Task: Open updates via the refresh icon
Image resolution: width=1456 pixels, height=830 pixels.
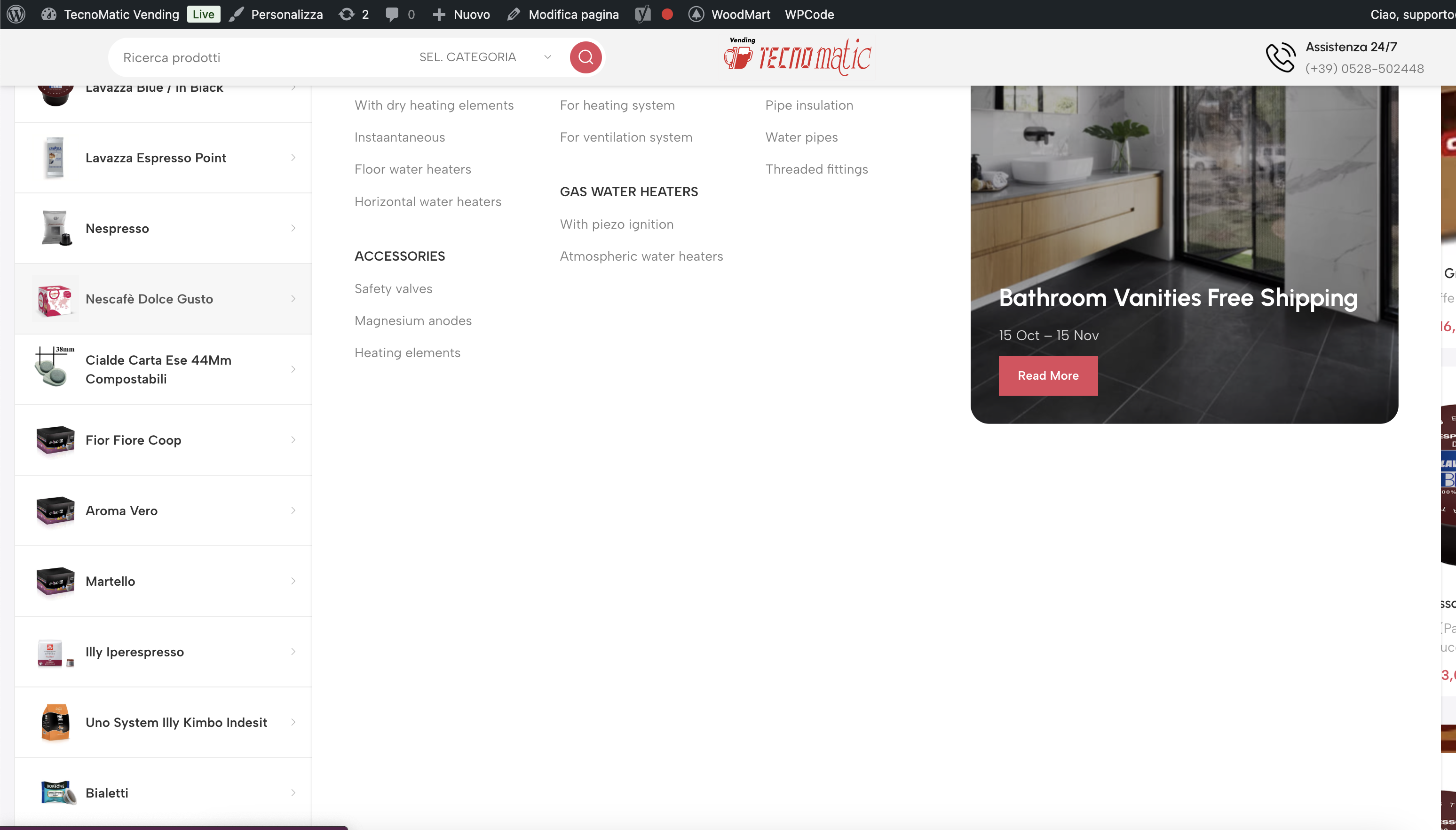Action: click(x=346, y=14)
